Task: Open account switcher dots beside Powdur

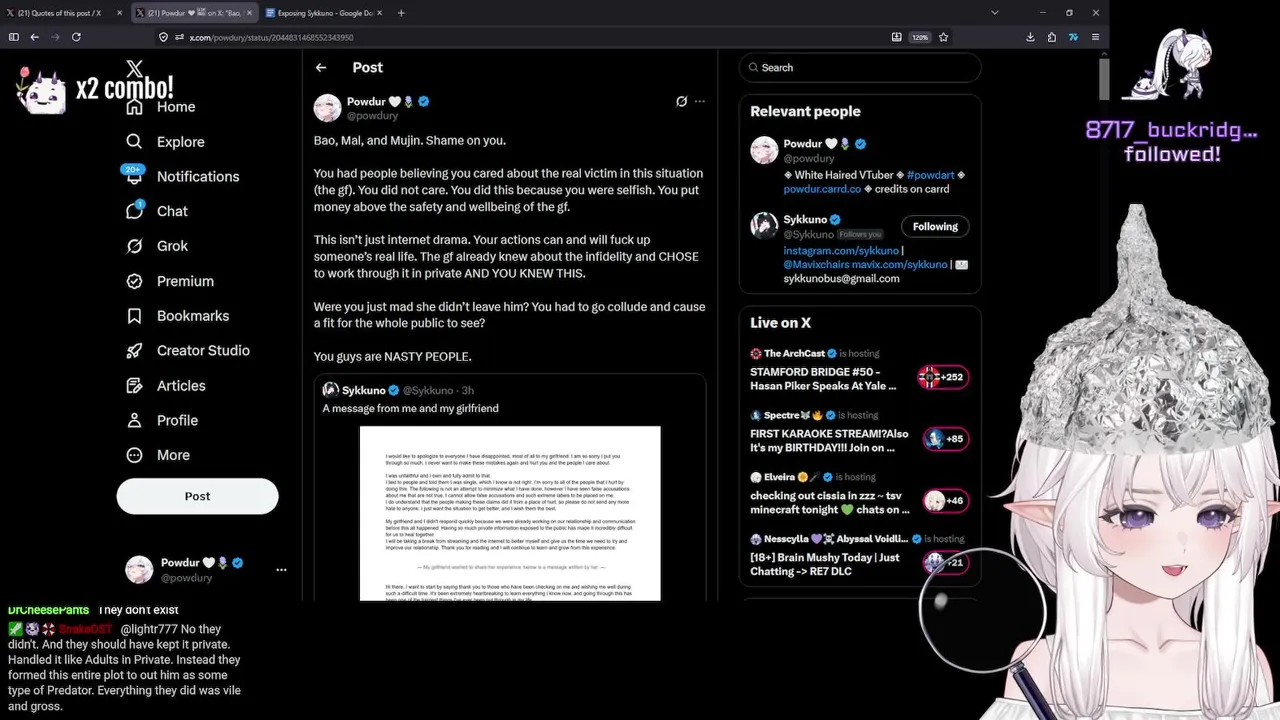Action: pyautogui.click(x=281, y=570)
